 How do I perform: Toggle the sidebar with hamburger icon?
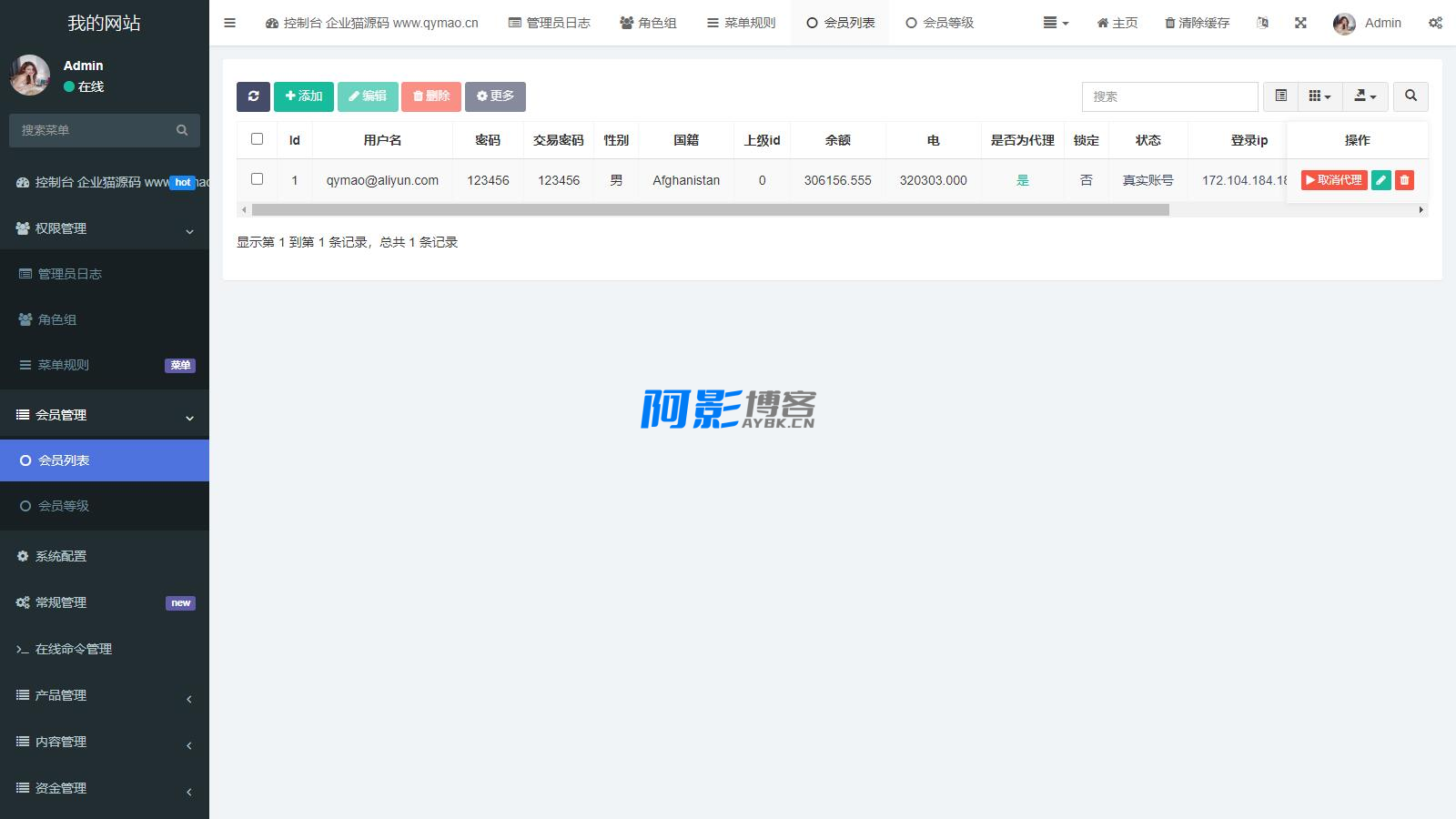[230, 23]
